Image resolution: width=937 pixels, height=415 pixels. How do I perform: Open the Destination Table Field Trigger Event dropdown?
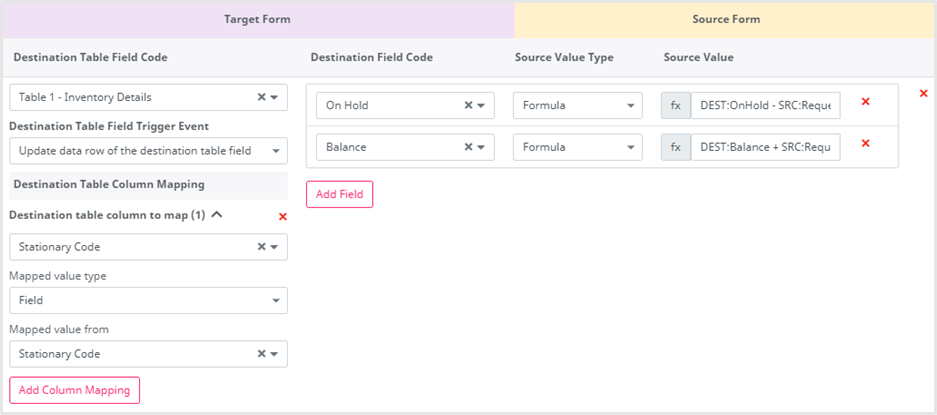pos(148,151)
